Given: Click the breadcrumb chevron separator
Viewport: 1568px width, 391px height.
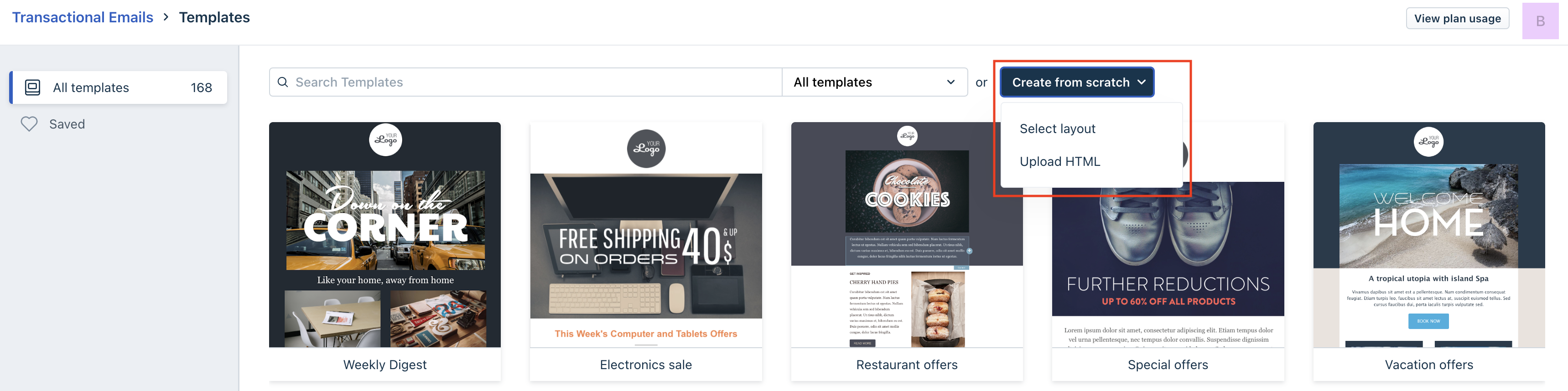Looking at the screenshot, I should pos(166,18).
